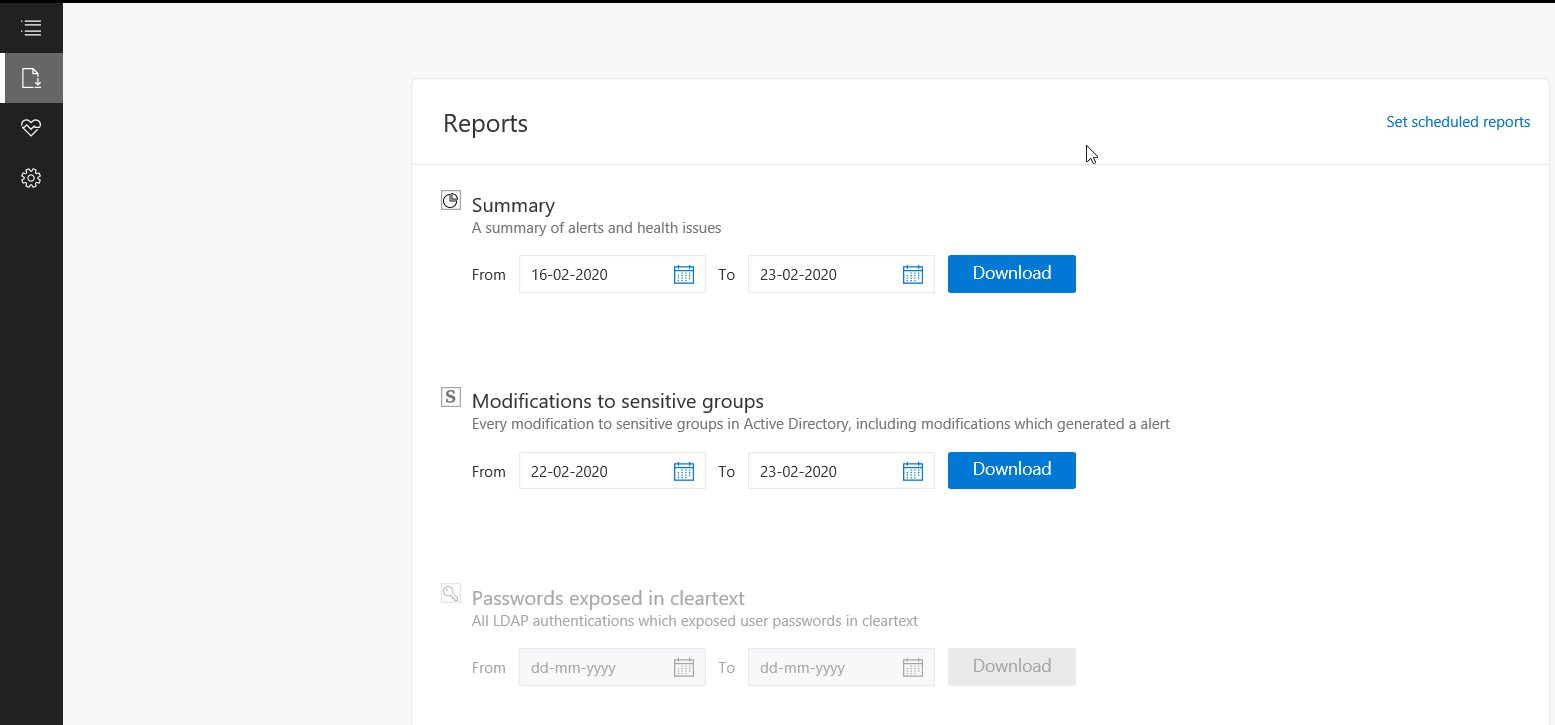
Task: Open calendar for cleartext passwords From date
Action: tap(684, 668)
